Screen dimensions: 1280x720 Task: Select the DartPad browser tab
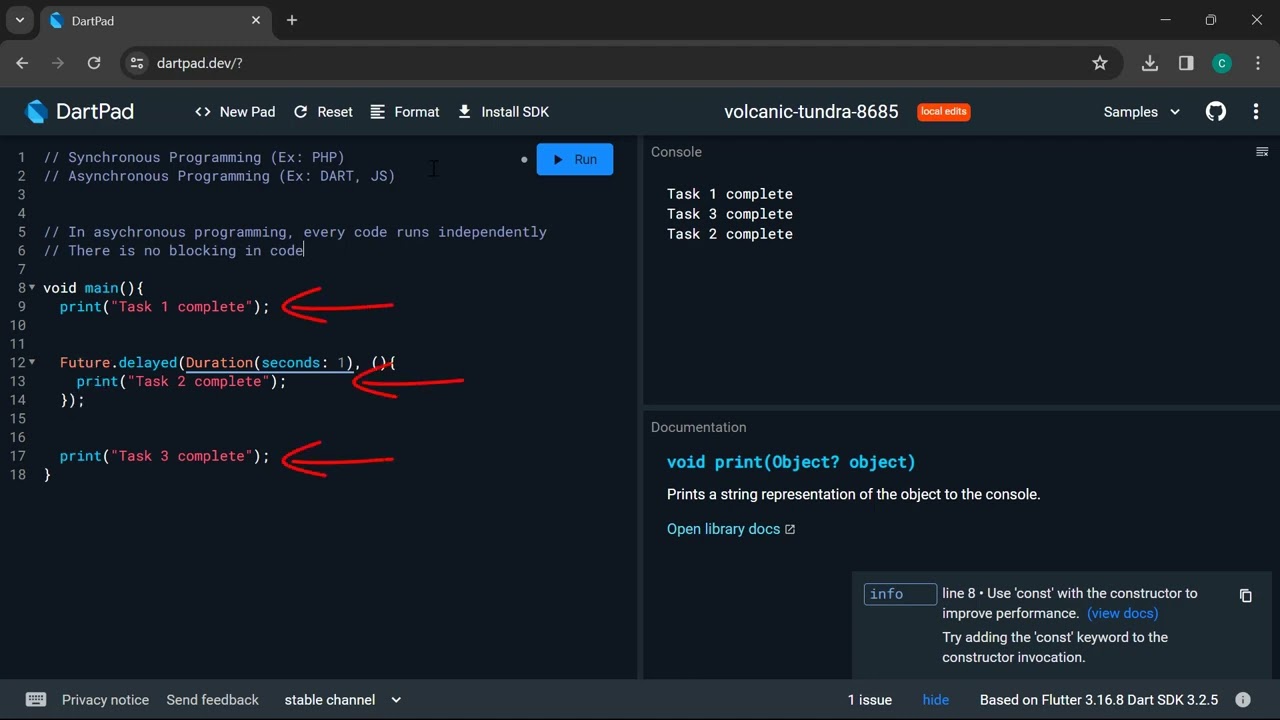(155, 21)
